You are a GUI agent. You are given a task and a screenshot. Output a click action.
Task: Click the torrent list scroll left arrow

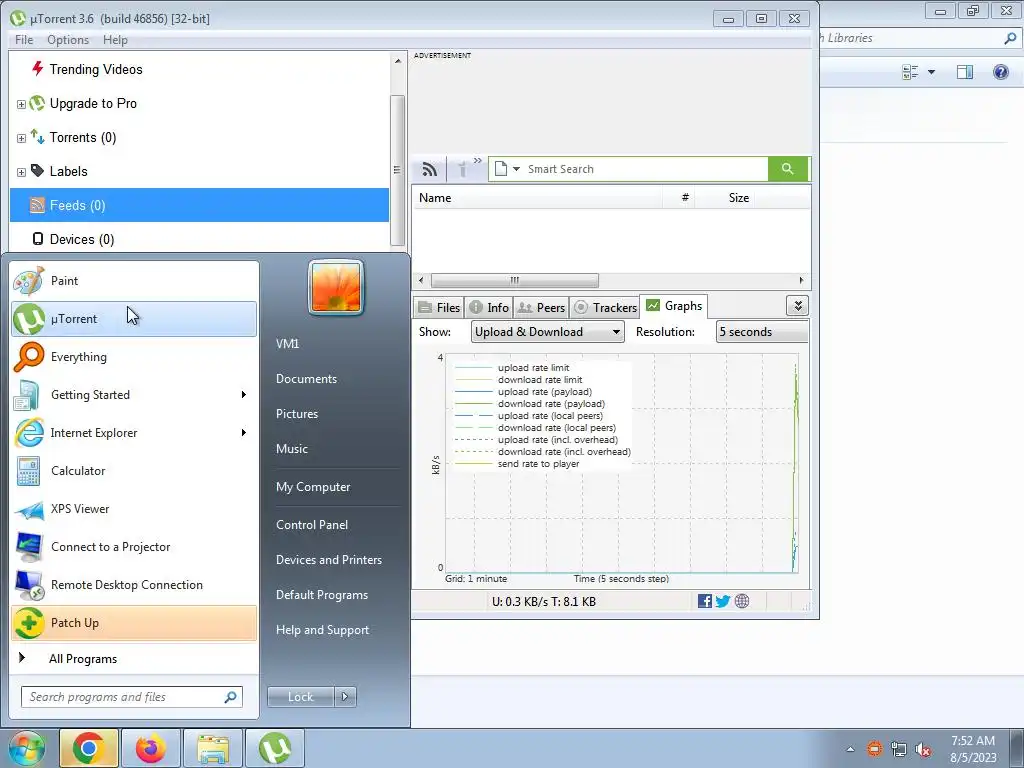tap(421, 280)
